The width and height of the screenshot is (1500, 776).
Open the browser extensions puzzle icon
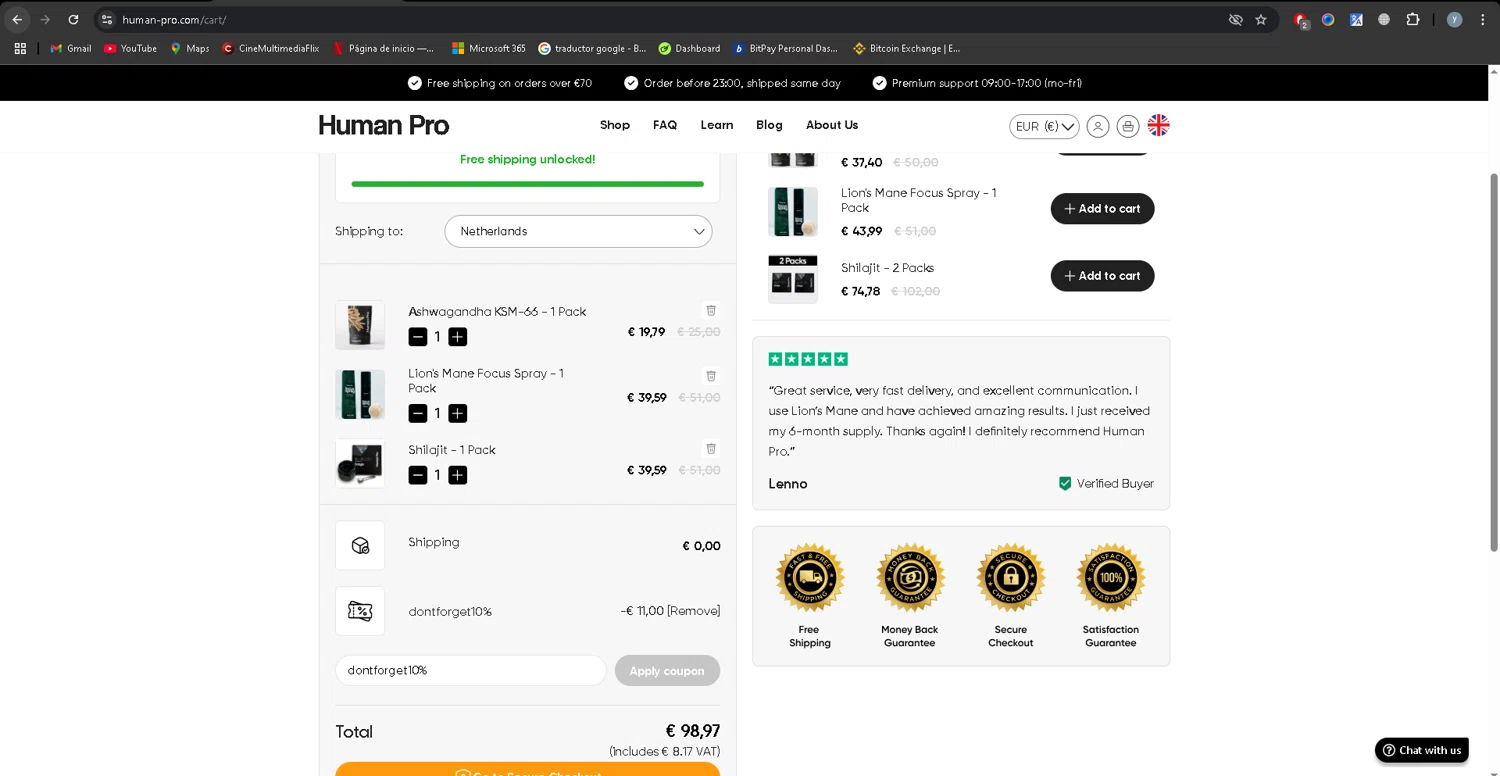point(1413,19)
